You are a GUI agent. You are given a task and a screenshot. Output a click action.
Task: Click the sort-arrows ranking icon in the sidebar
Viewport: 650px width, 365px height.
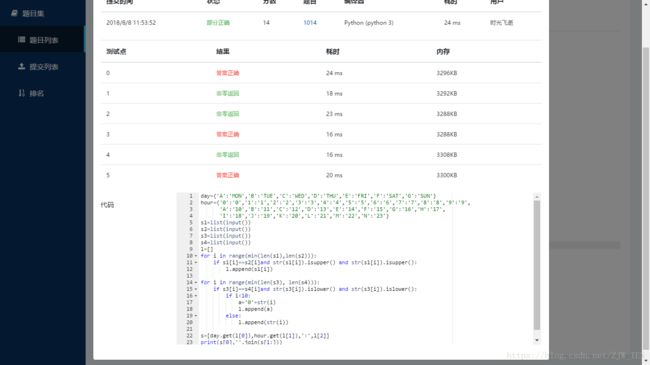22,93
